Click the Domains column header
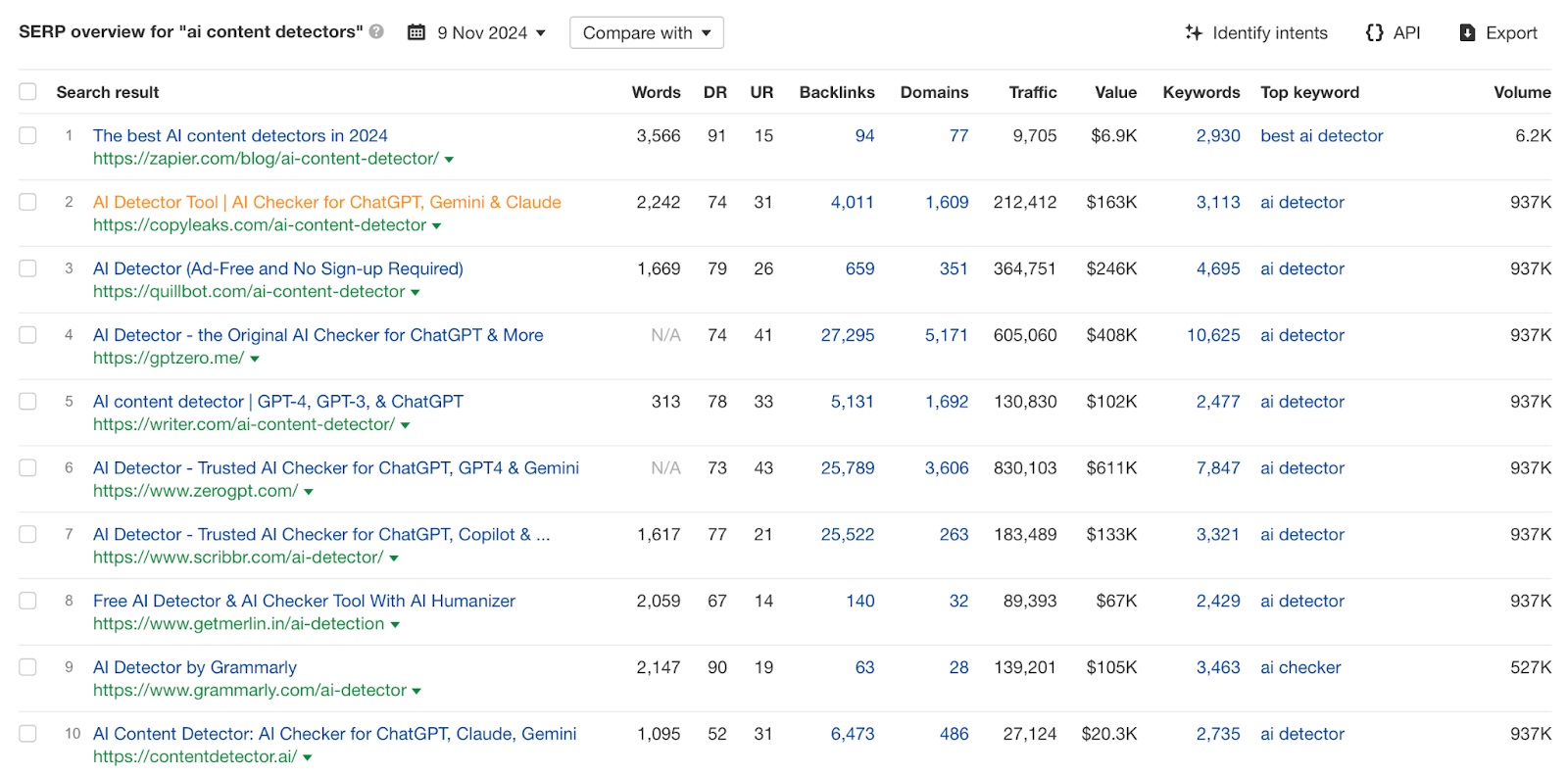Screen dimensions: 1568x776 (934, 92)
